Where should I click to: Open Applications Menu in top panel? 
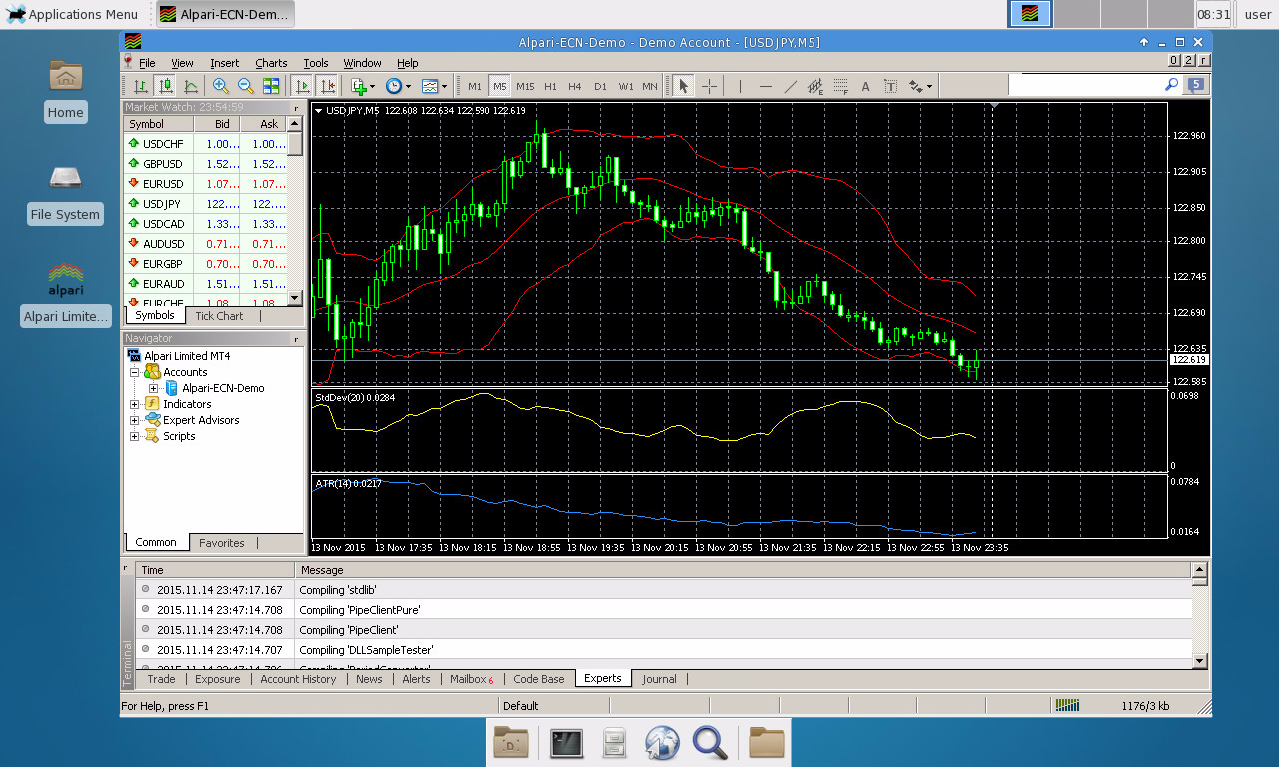(71, 14)
